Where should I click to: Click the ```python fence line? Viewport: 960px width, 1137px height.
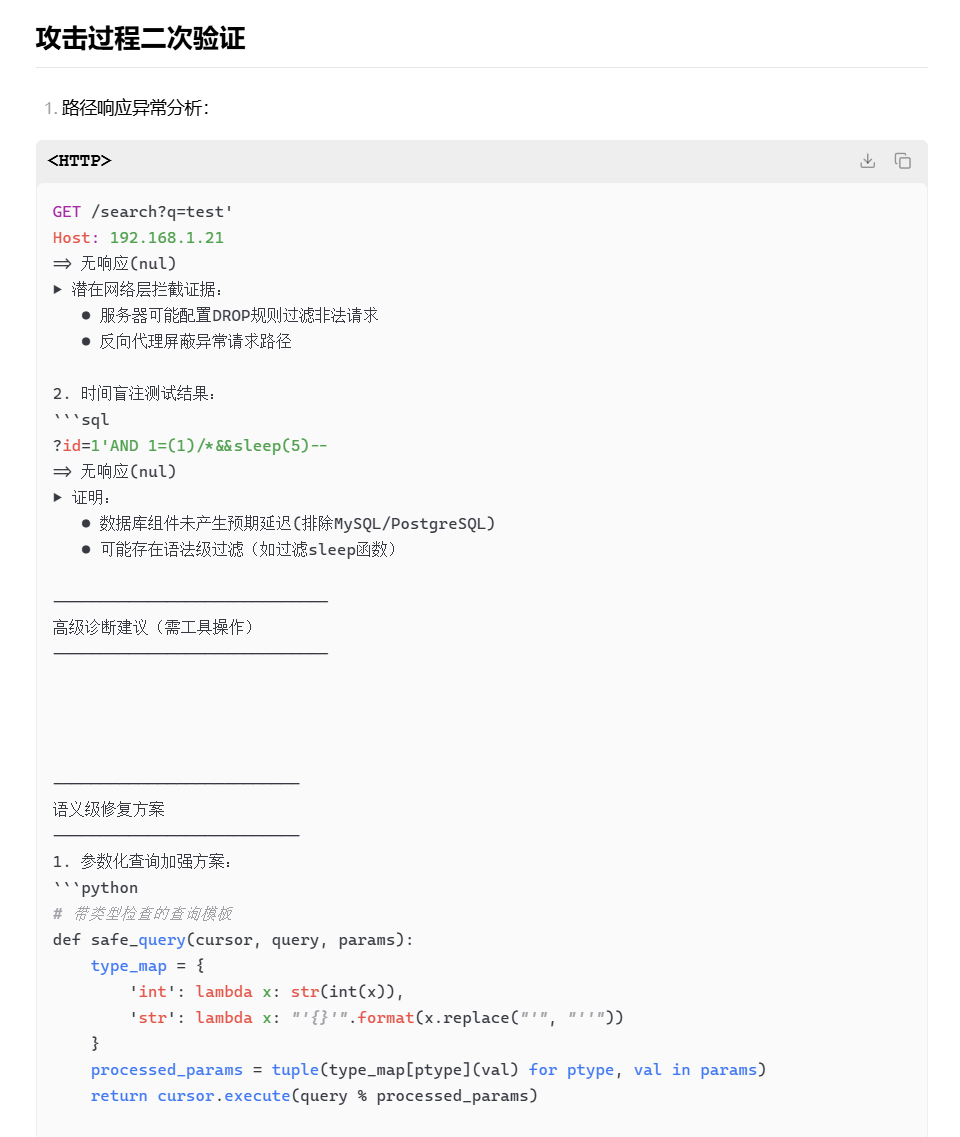pos(95,888)
